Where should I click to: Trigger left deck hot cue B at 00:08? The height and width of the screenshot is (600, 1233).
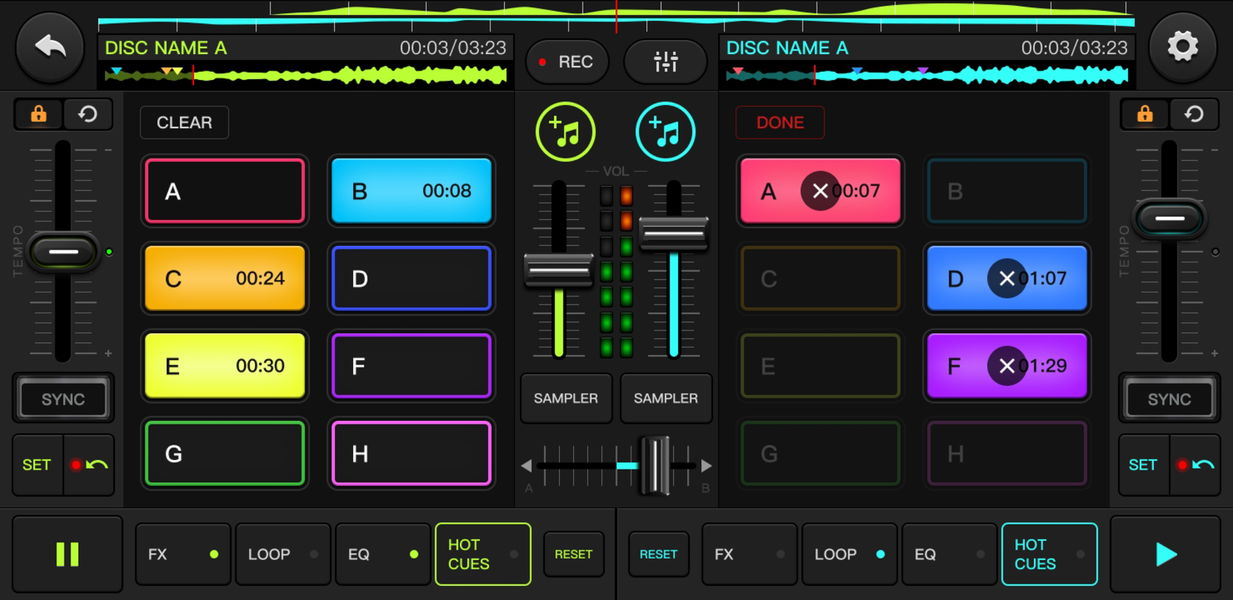pos(411,191)
